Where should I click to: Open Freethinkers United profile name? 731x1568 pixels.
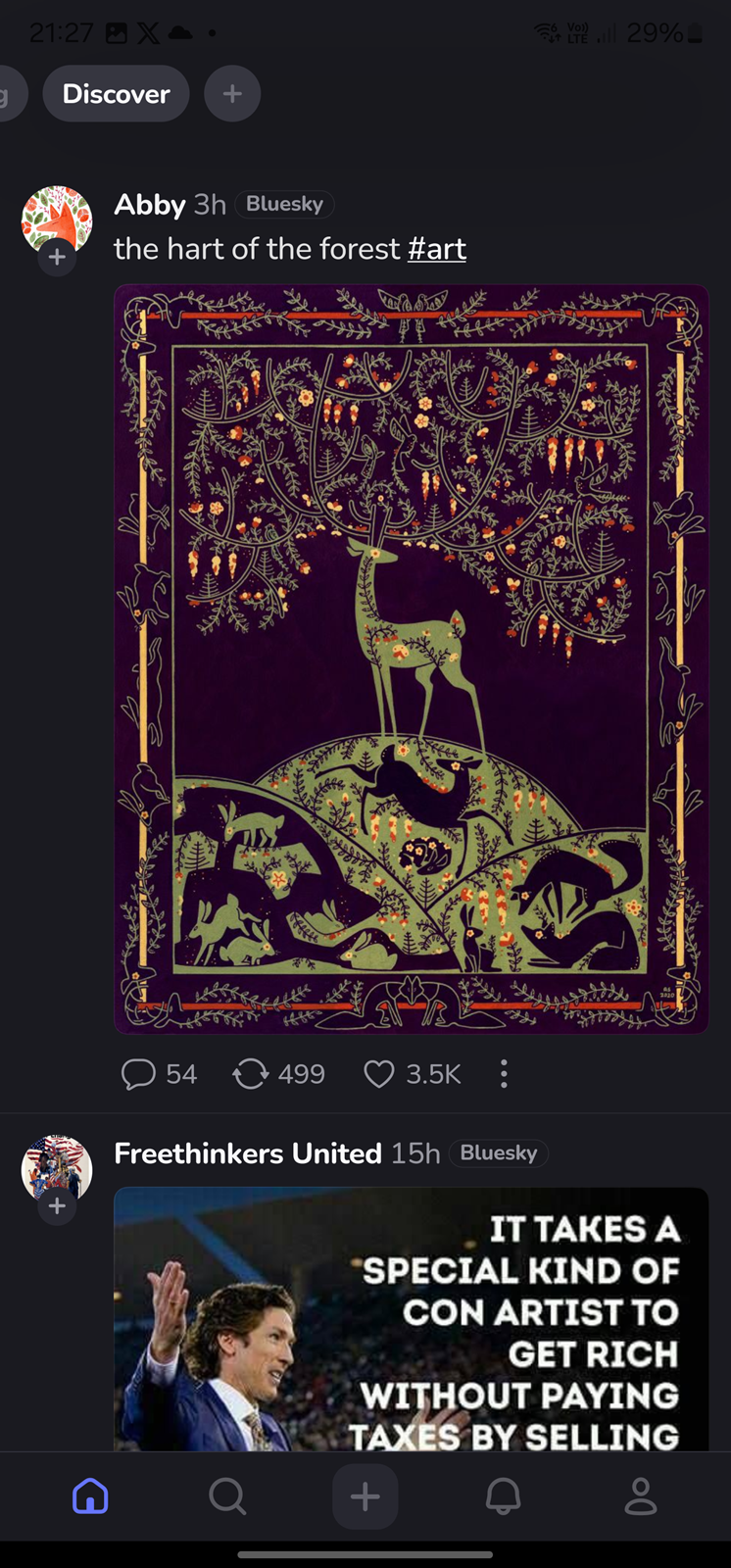click(x=248, y=1153)
